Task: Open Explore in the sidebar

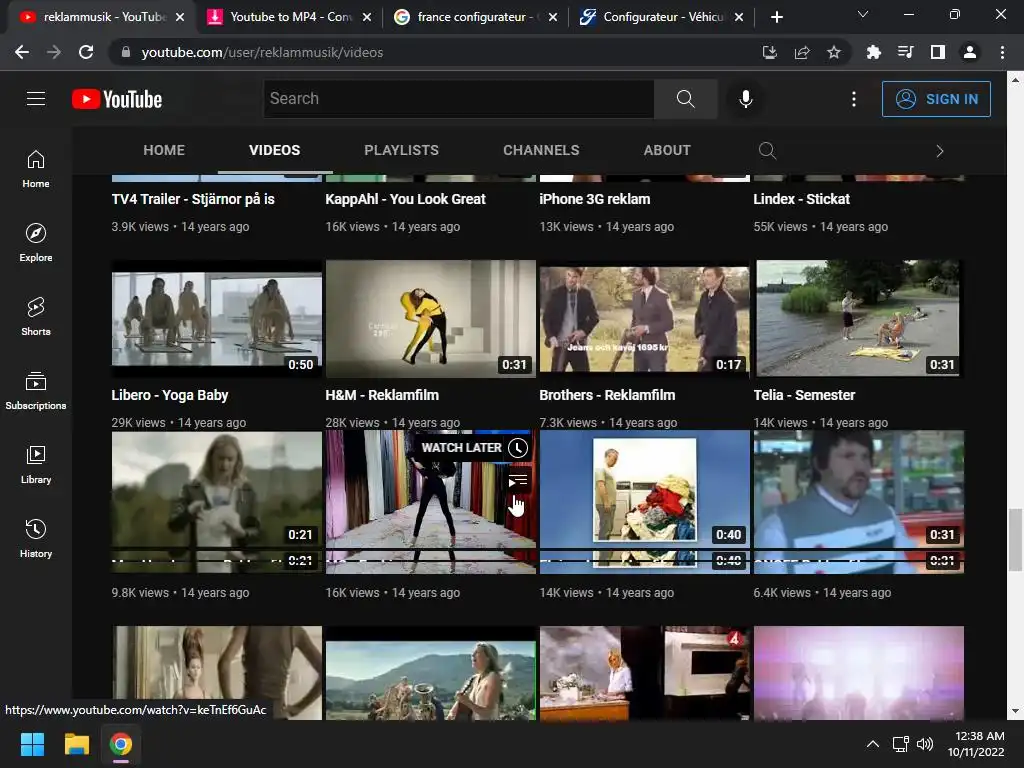Action: pyautogui.click(x=36, y=242)
